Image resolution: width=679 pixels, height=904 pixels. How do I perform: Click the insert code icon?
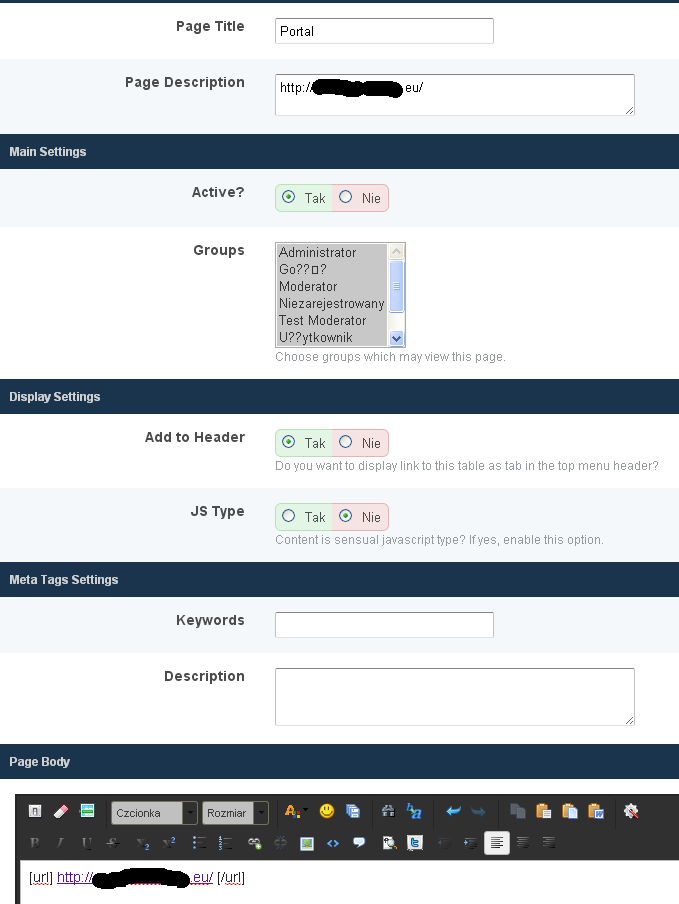(x=333, y=843)
